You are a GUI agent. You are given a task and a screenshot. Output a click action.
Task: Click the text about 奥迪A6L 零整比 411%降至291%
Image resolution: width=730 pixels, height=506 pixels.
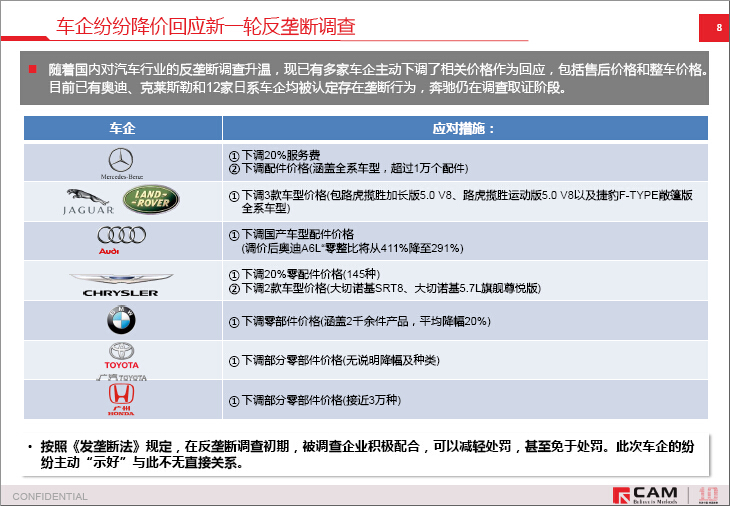352,248
